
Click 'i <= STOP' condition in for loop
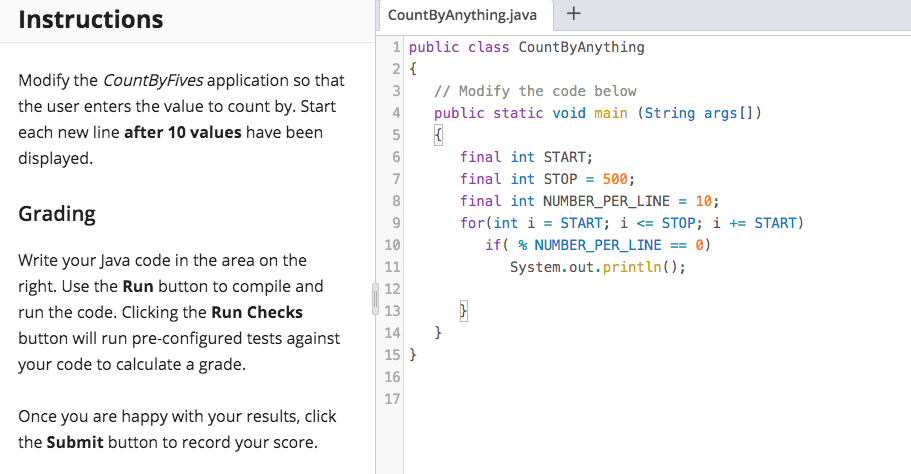[657, 223]
